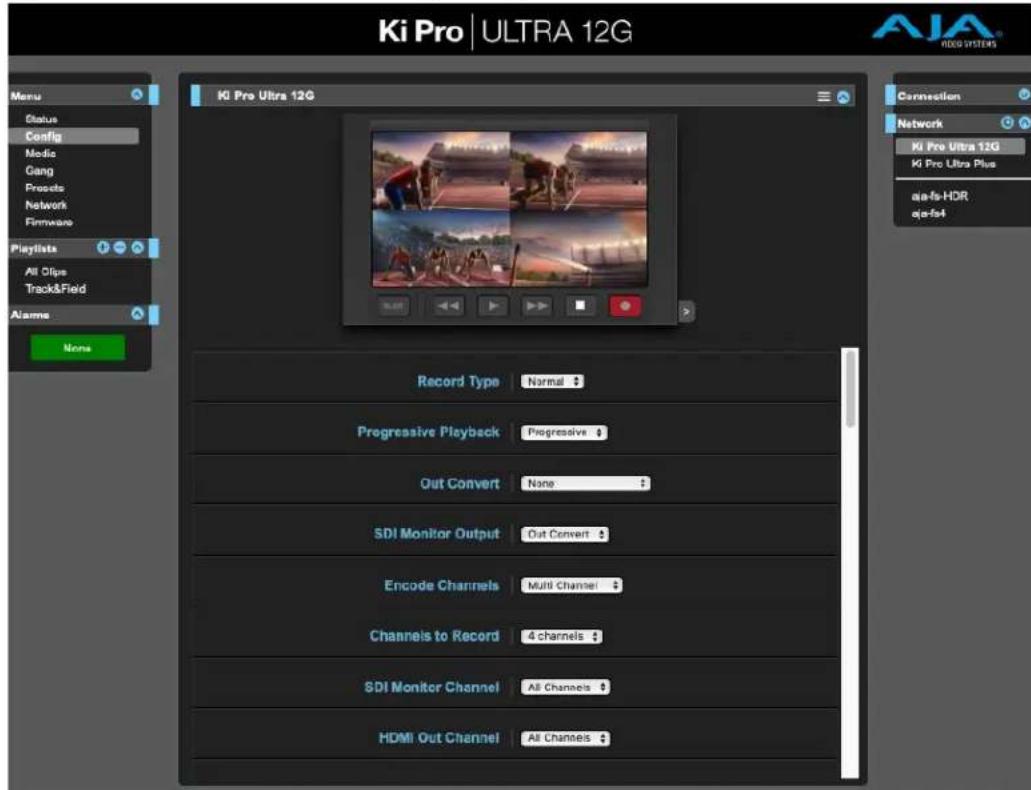Select the aja-fs-HDR network device
The height and width of the screenshot is (790, 1031).
[940, 196]
